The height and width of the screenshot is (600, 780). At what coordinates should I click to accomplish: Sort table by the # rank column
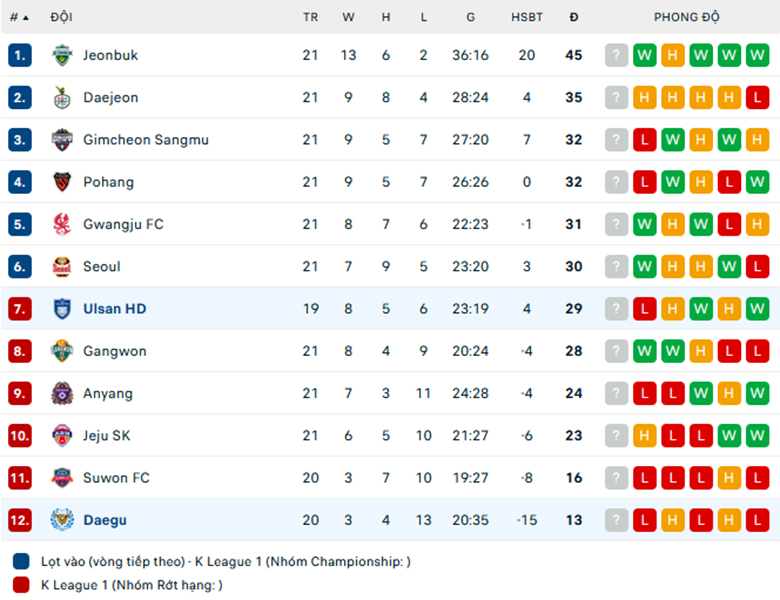[x=19, y=17]
